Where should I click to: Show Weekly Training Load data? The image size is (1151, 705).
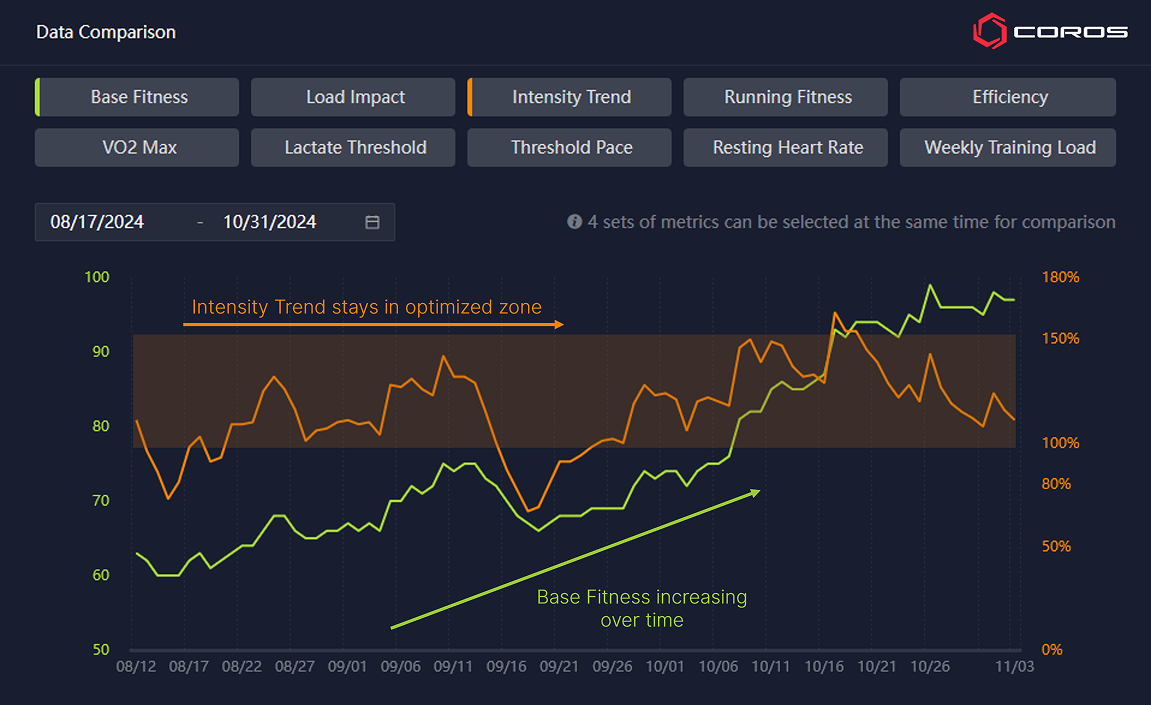coord(1008,147)
